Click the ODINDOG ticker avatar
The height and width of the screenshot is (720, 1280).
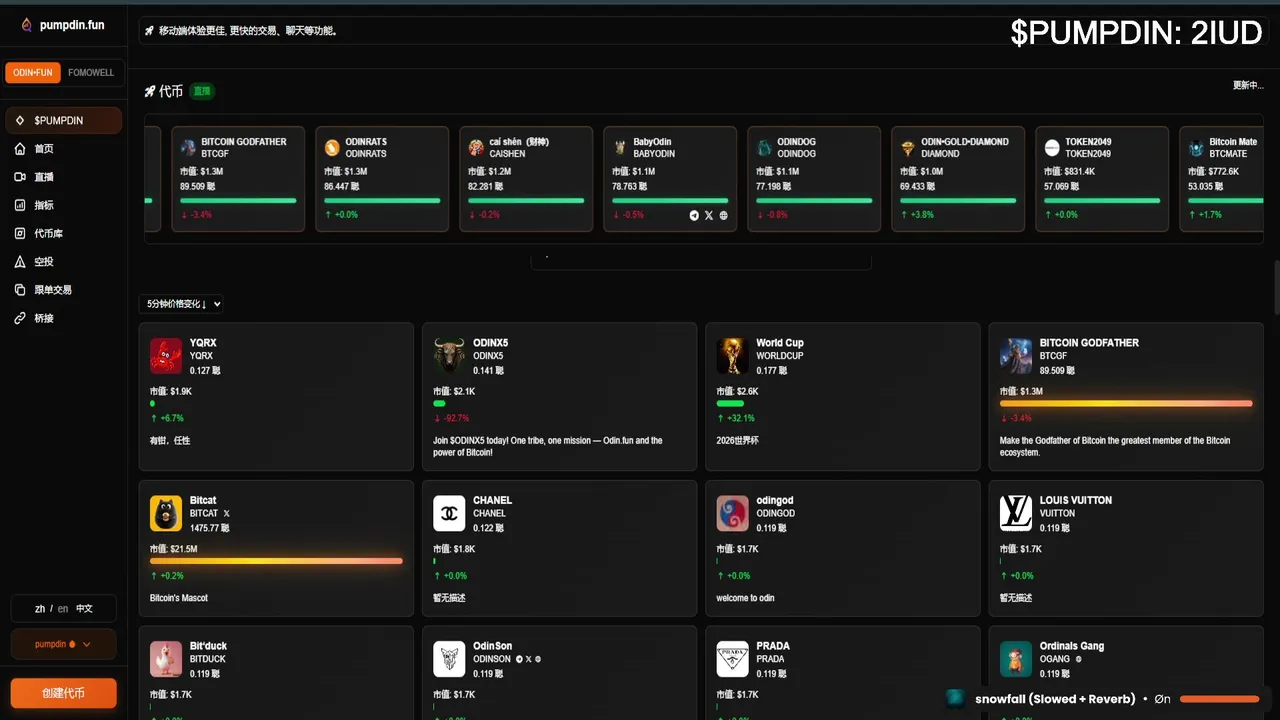(x=765, y=148)
